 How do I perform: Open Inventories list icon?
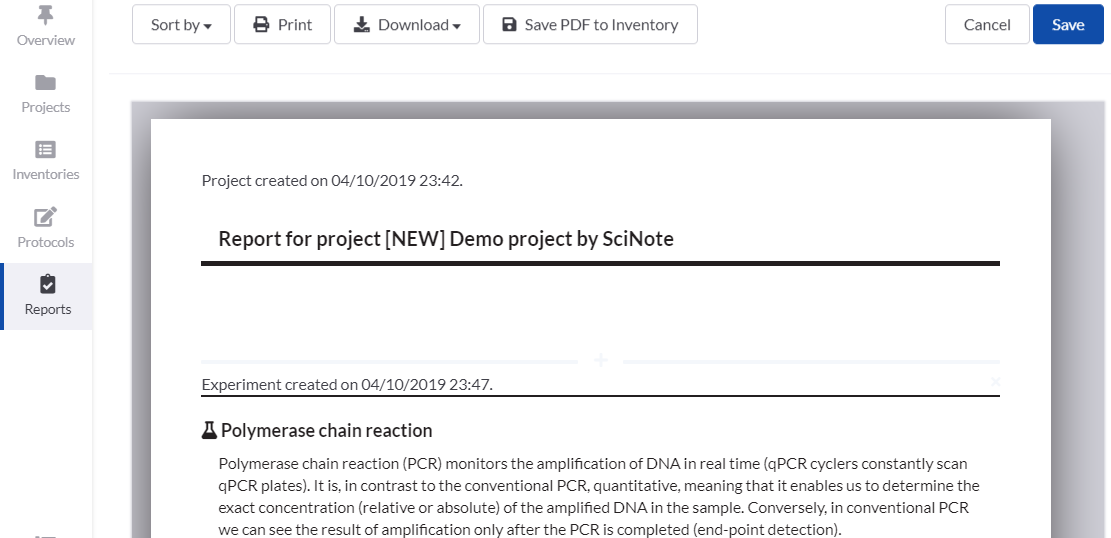[x=46, y=150]
